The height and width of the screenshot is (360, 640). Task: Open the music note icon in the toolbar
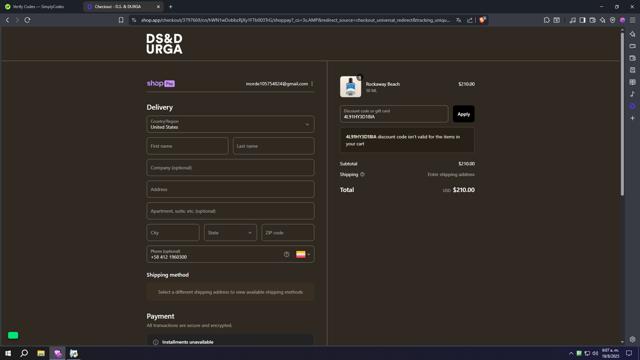pos(573,20)
